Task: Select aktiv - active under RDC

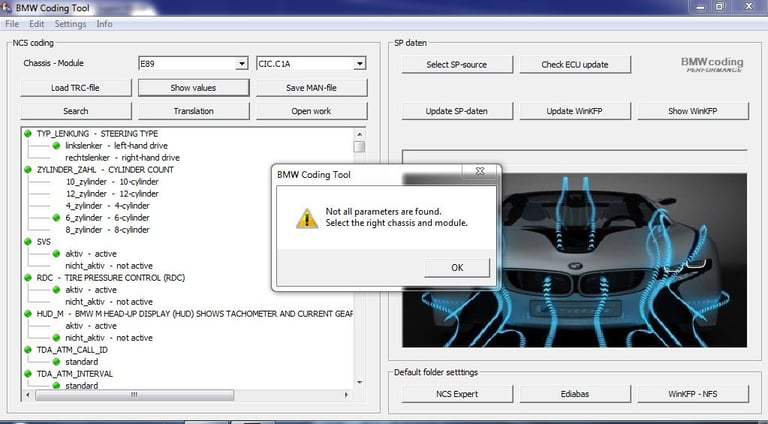Action: [x=91, y=289]
